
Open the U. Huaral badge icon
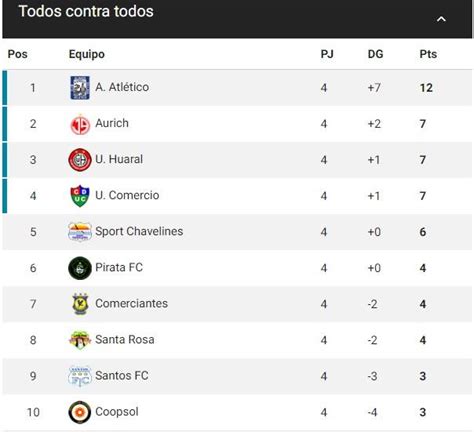80,160
